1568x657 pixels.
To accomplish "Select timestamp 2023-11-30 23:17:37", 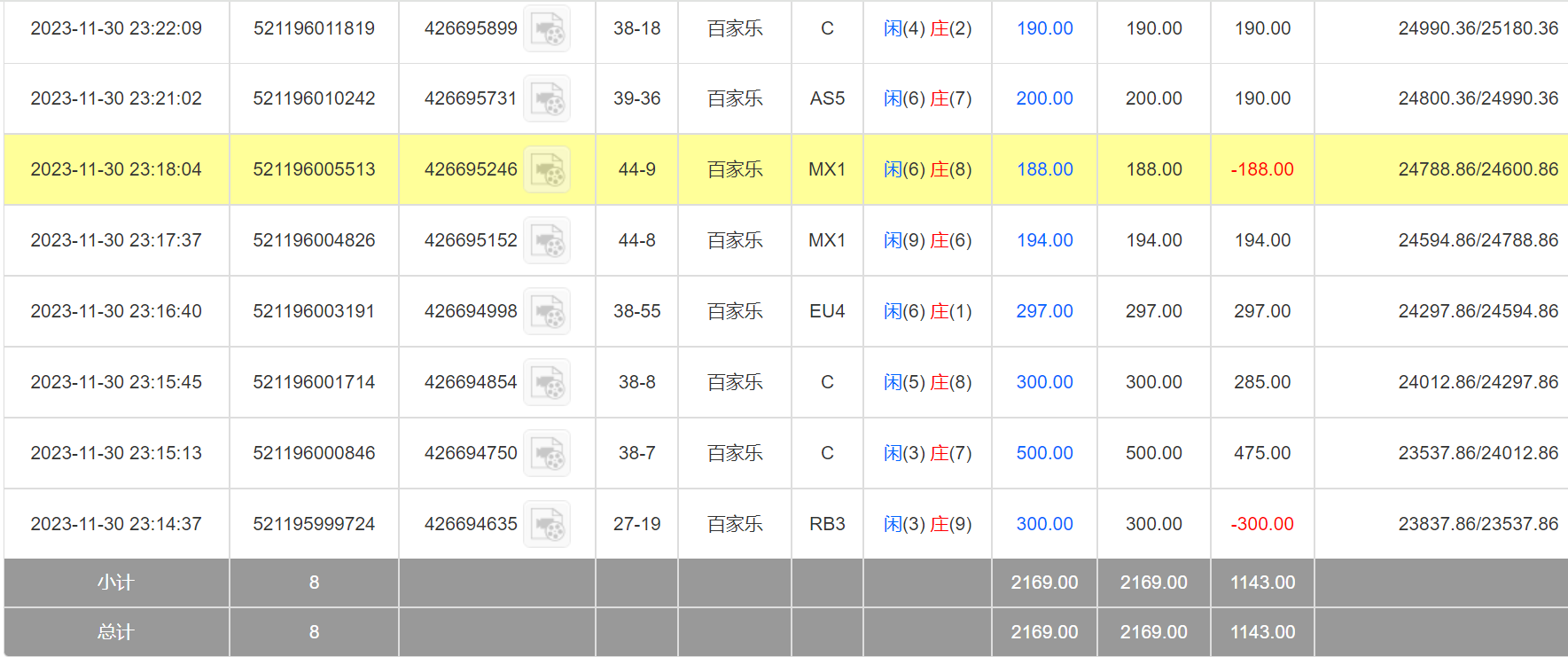I will click(116, 240).
